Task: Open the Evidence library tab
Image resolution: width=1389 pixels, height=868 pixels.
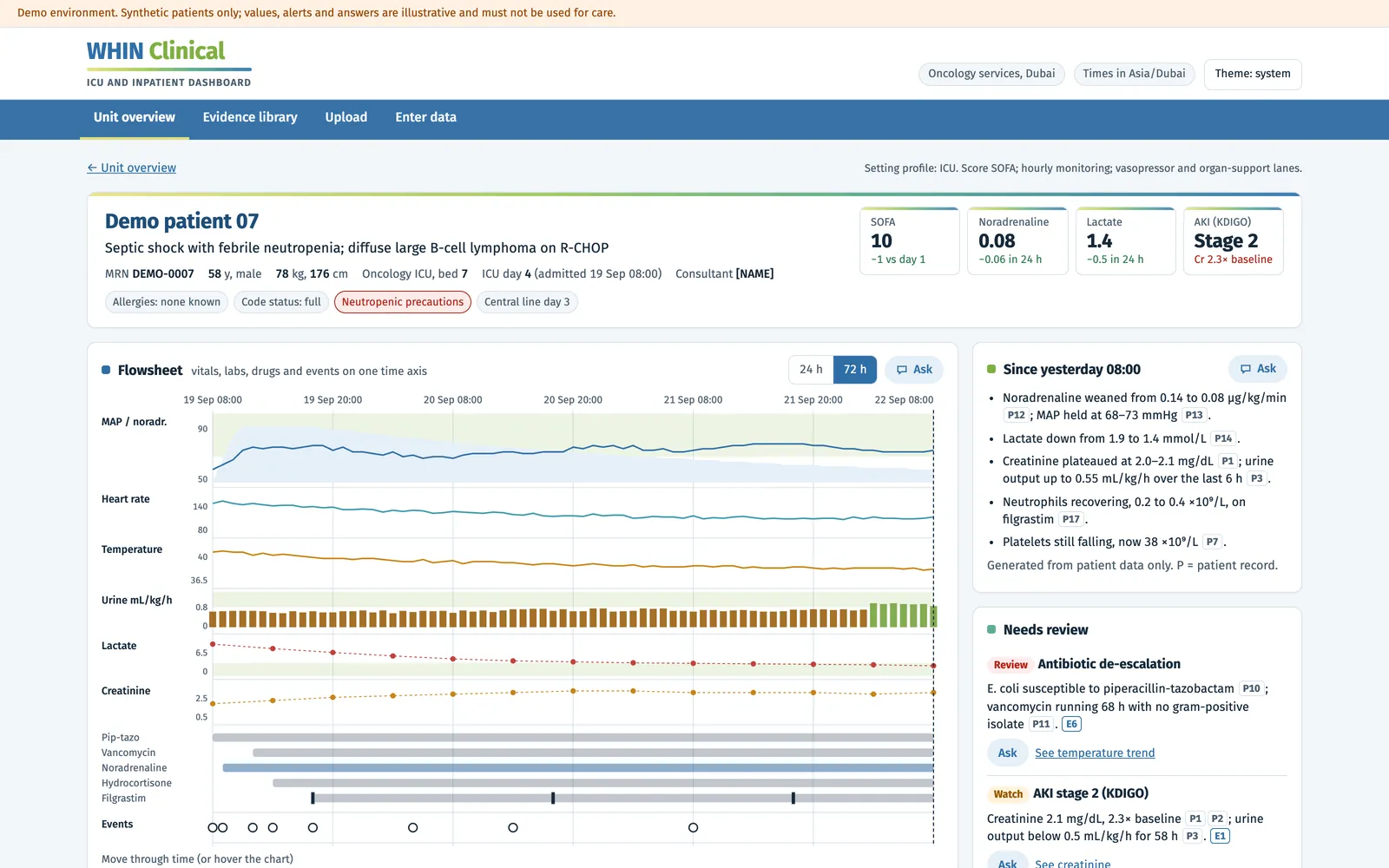Action: pyautogui.click(x=250, y=118)
